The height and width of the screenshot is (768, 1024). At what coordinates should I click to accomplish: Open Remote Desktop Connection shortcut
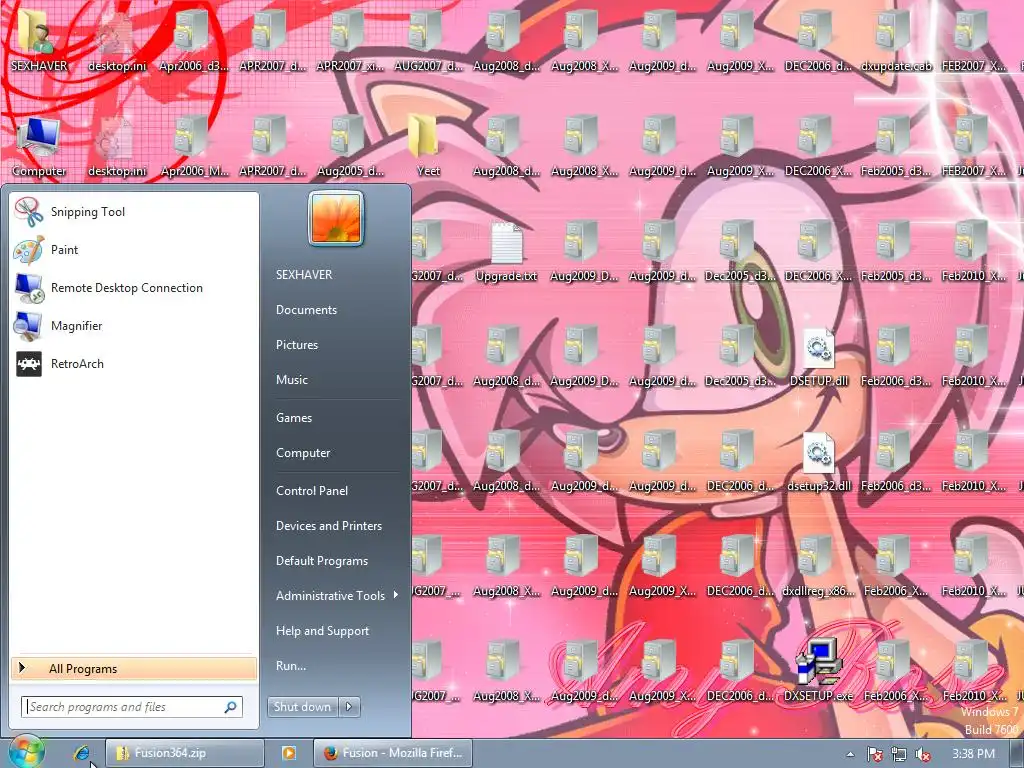pyautogui.click(x=134, y=287)
